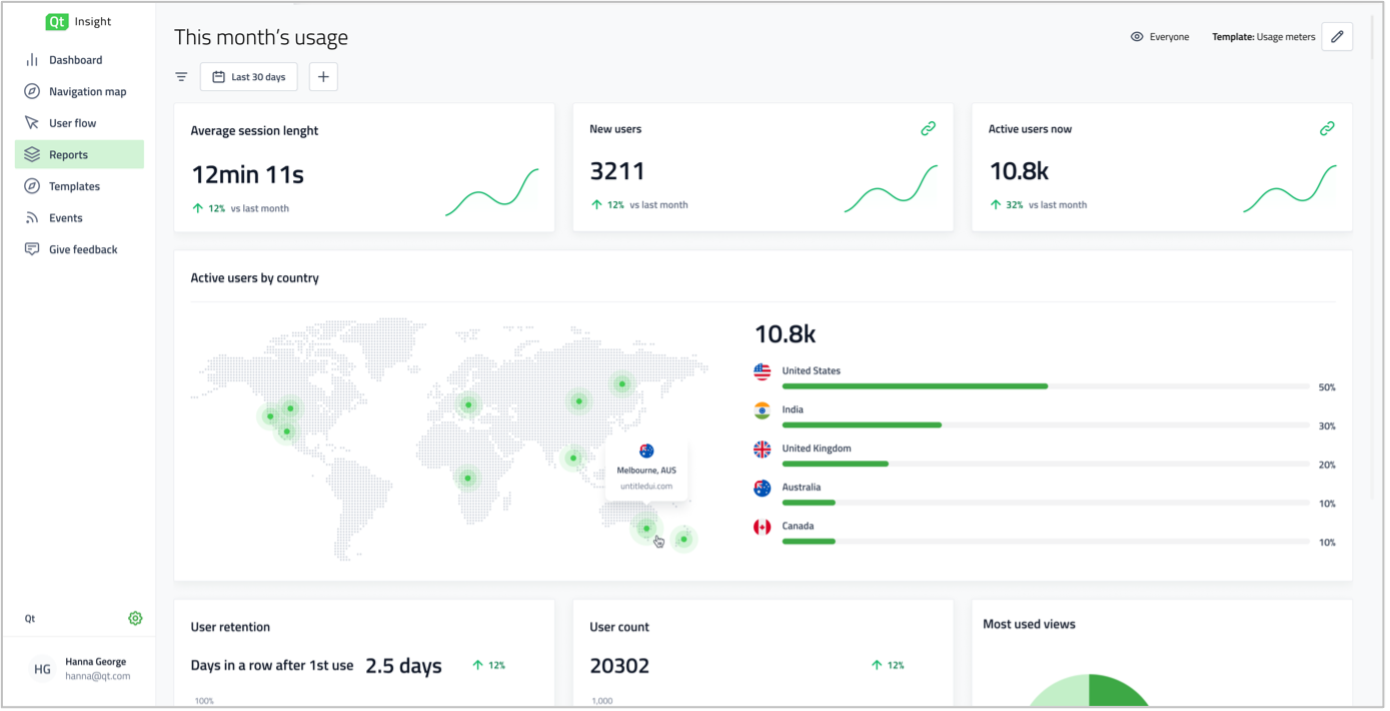This screenshot has width=1390, height=711.
Task: Click the plus button to add filter
Action: click(323, 77)
